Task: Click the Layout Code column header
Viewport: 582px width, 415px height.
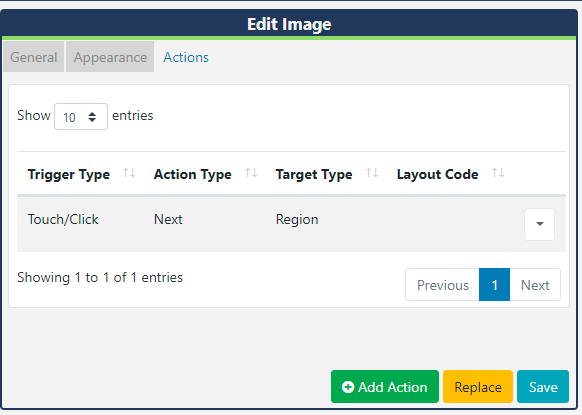Action: [x=438, y=174]
